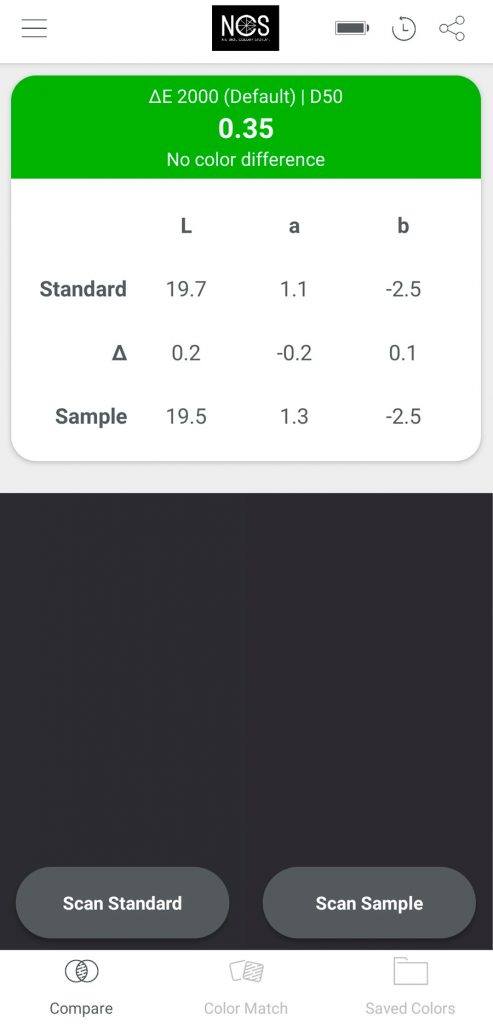Tap the Compare overlapping-circles icon
This screenshot has height=1024, width=493.
[82, 972]
